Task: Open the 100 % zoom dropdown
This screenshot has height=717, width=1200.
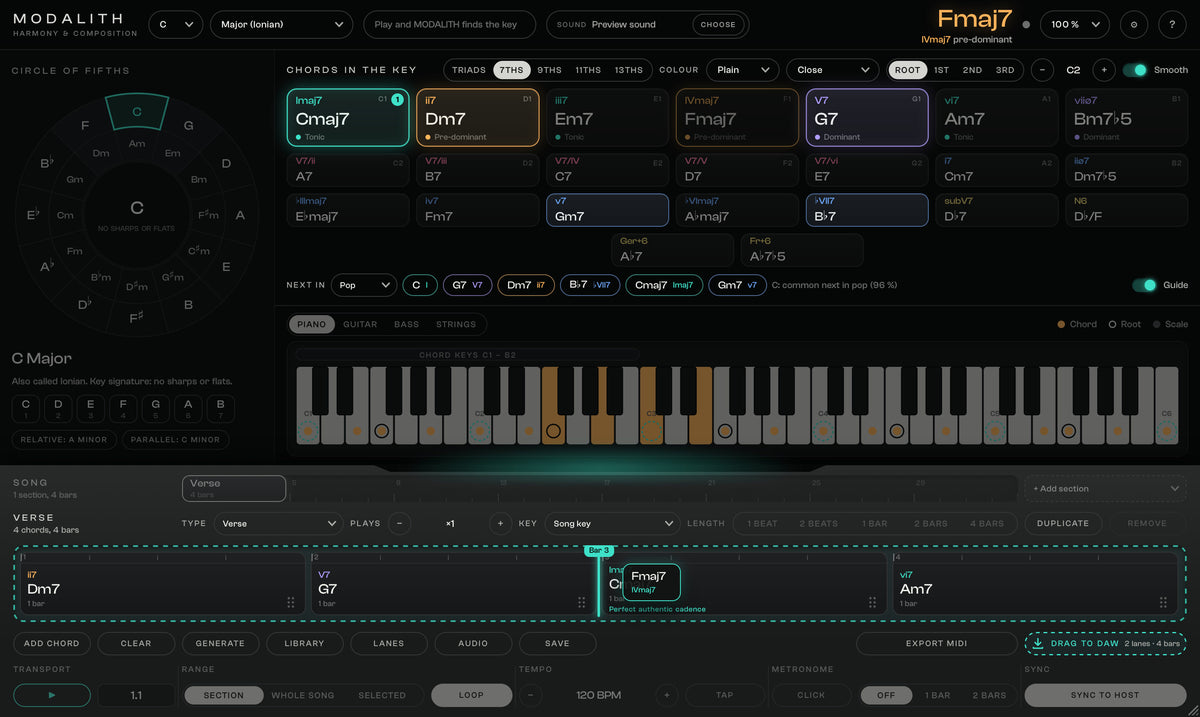Action: pyautogui.click(x=1075, y=24)
